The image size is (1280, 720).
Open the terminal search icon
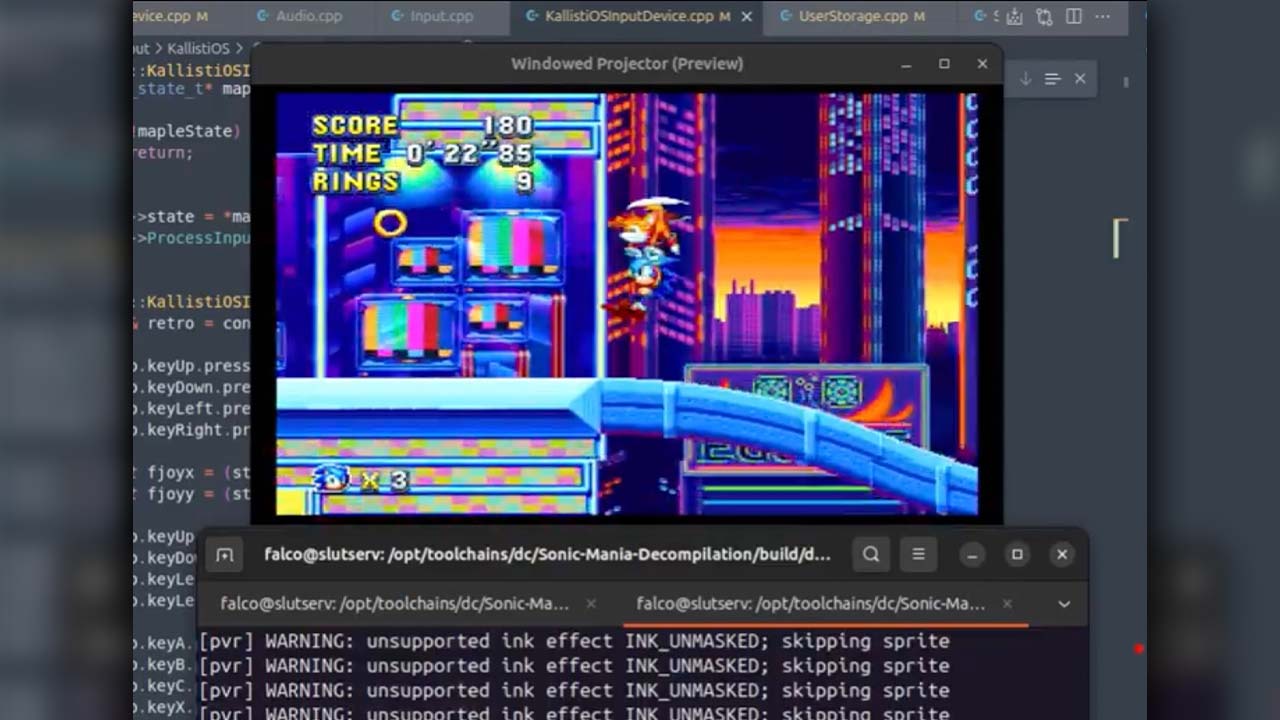pos(871,554)
